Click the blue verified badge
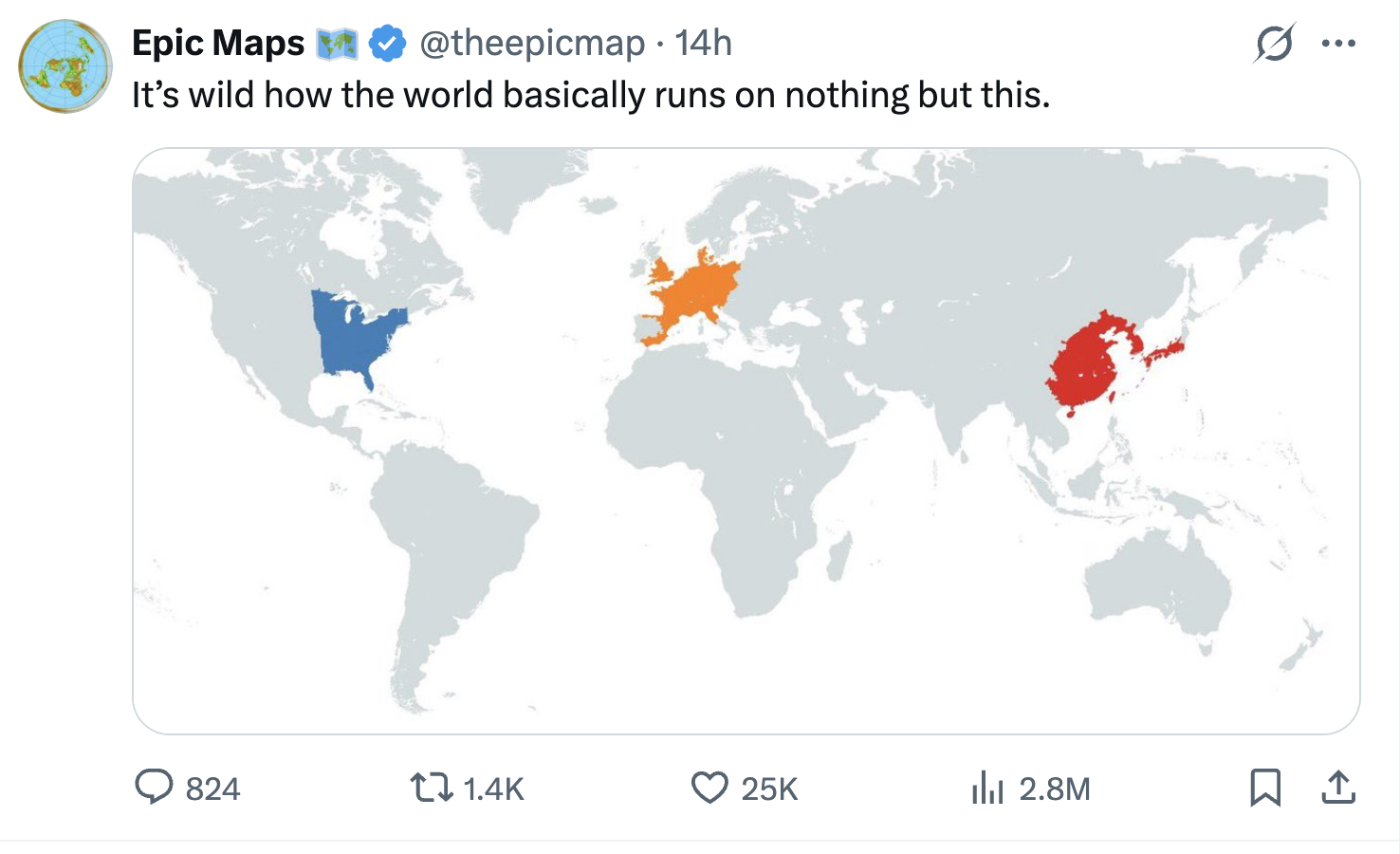 [387, 44]
